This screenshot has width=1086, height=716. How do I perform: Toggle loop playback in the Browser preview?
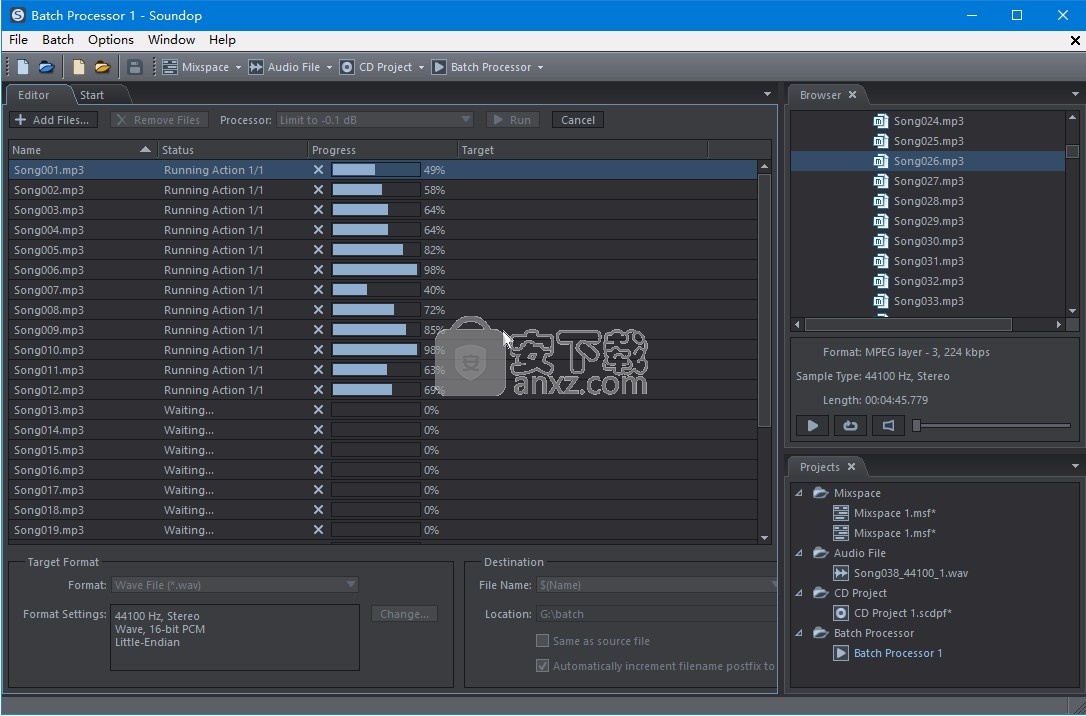[849, 425]
